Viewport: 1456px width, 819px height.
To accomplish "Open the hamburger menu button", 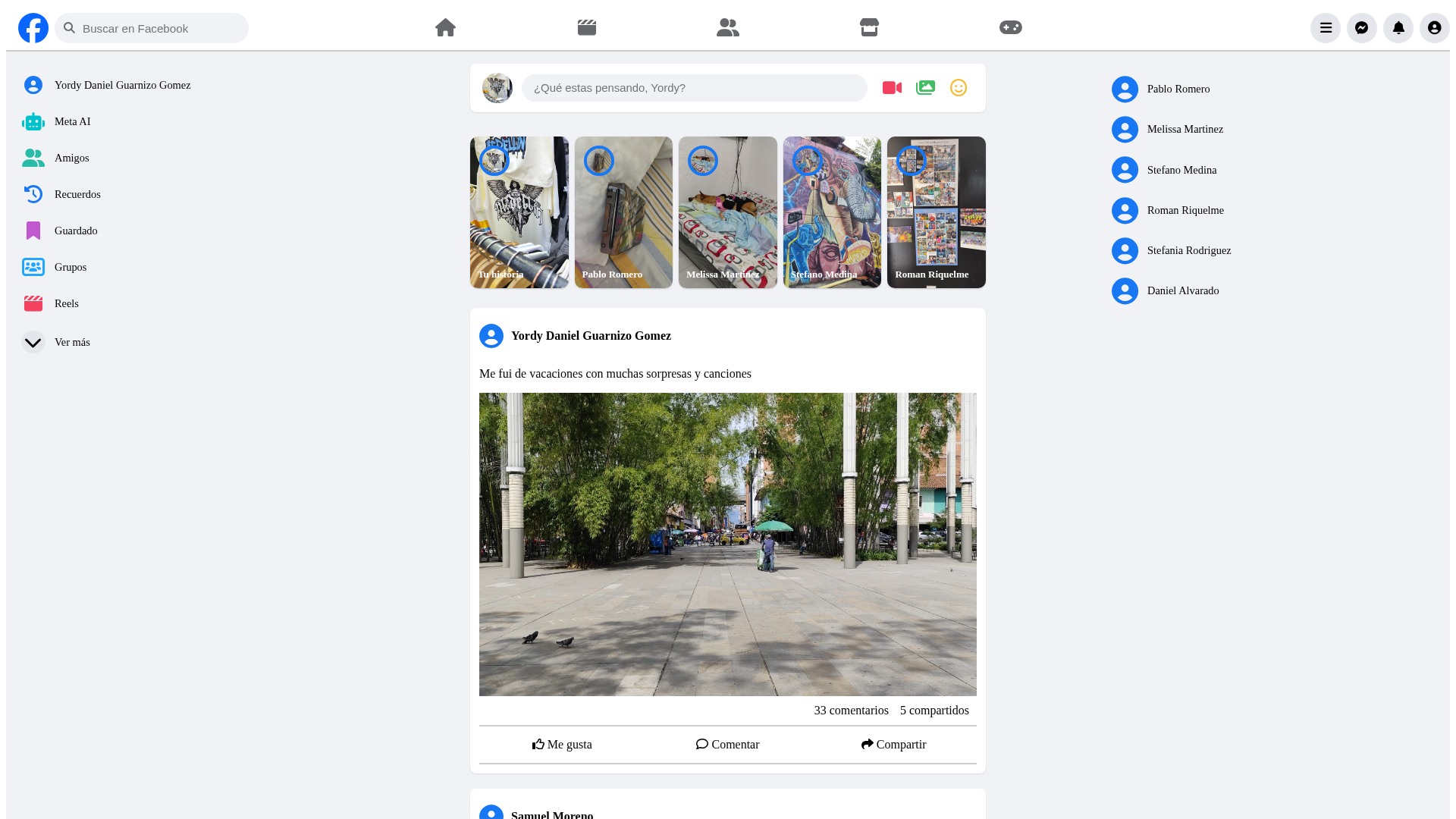I will (1326, 28).
